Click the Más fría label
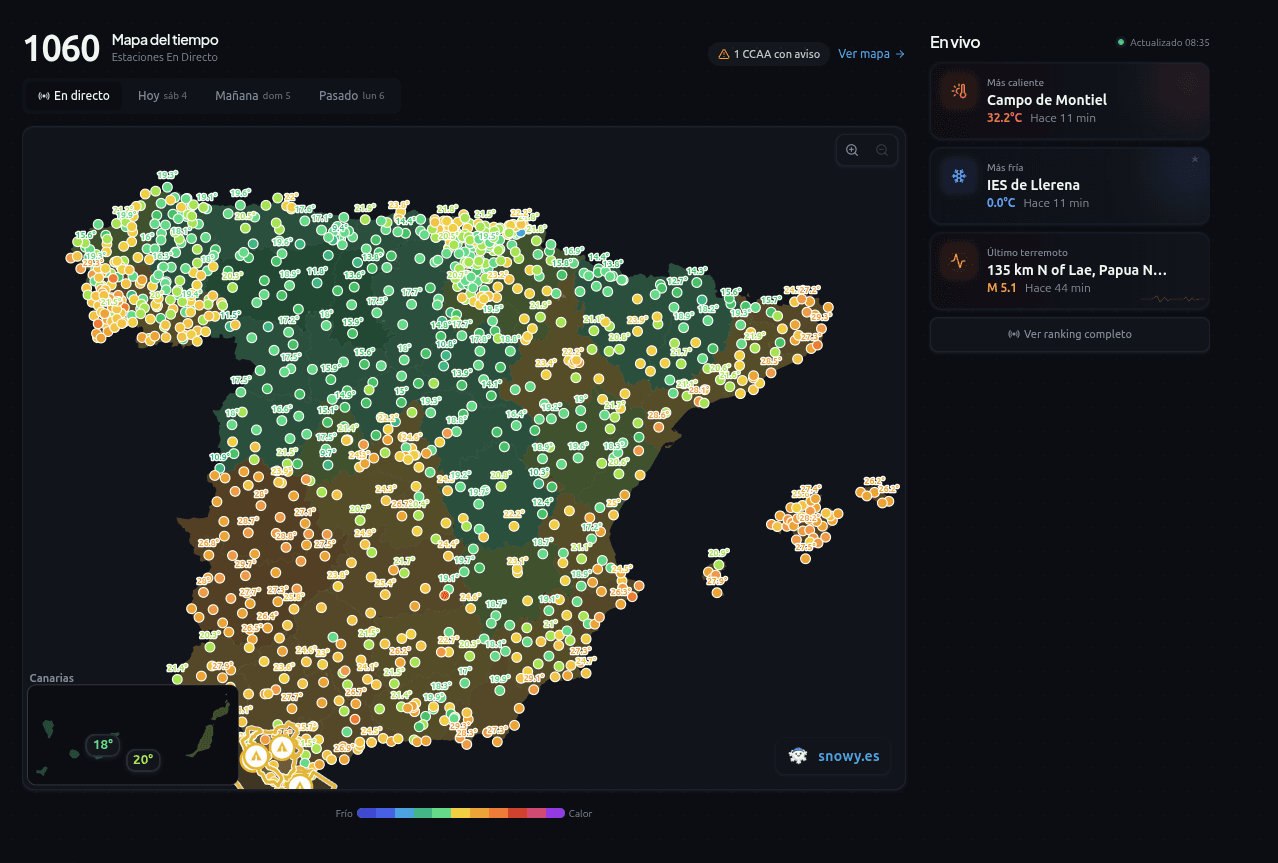1278x863 pixels. click(1005, 168)
